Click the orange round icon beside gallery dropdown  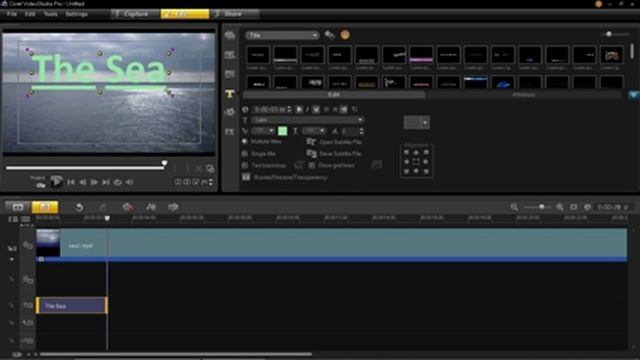point(345,35)
